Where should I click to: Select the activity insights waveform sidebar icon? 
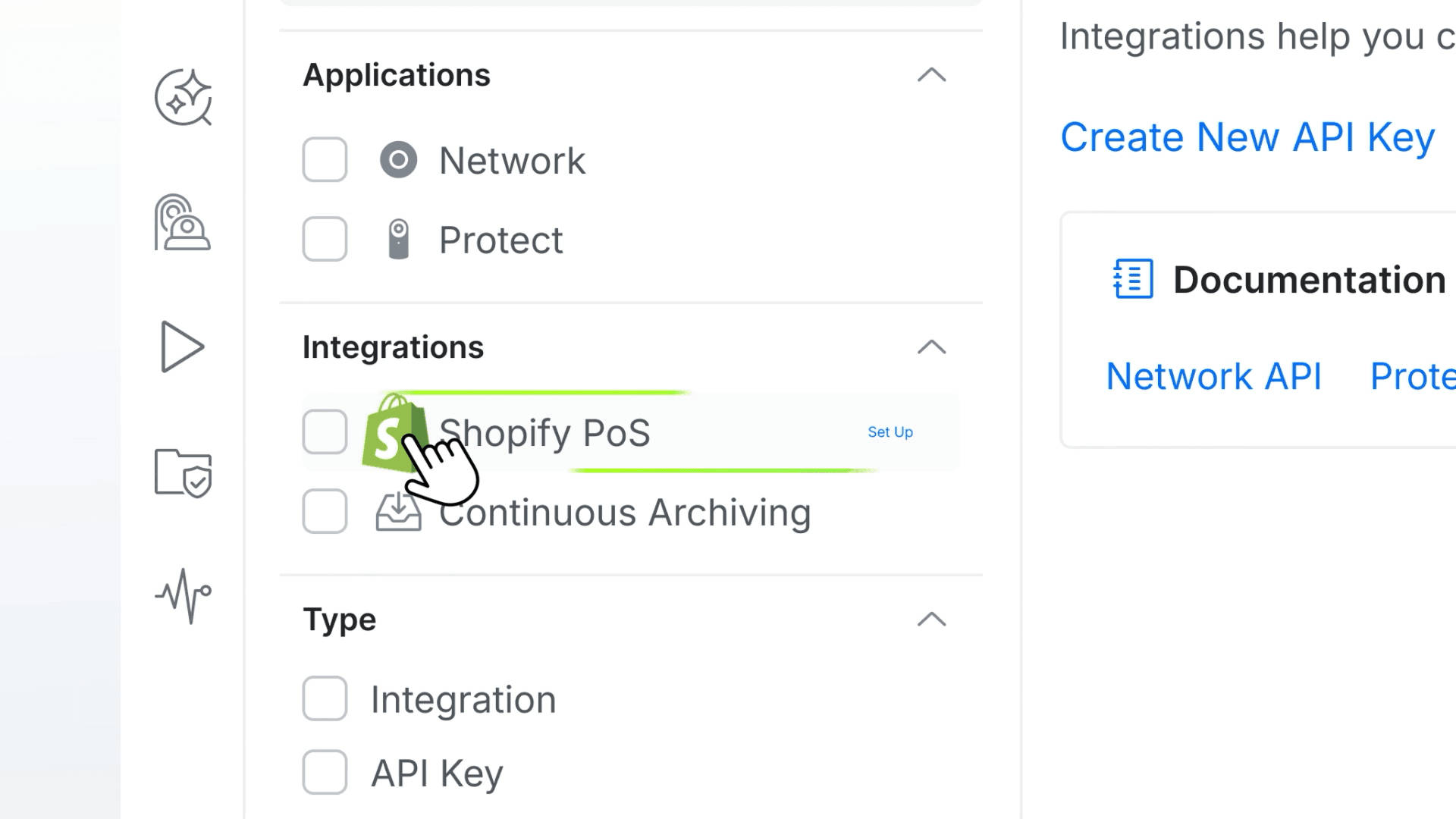(x=182, y=595)
